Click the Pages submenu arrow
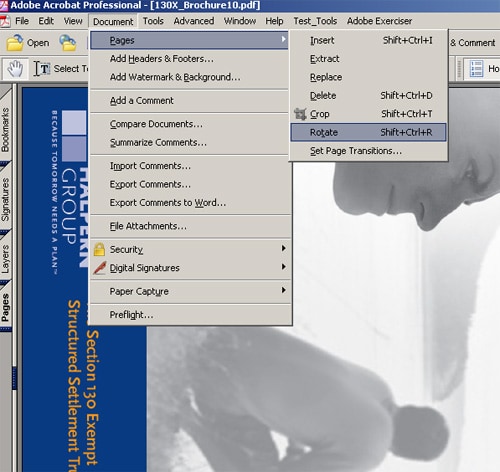 pyautogui.click(x=283, y=39)
